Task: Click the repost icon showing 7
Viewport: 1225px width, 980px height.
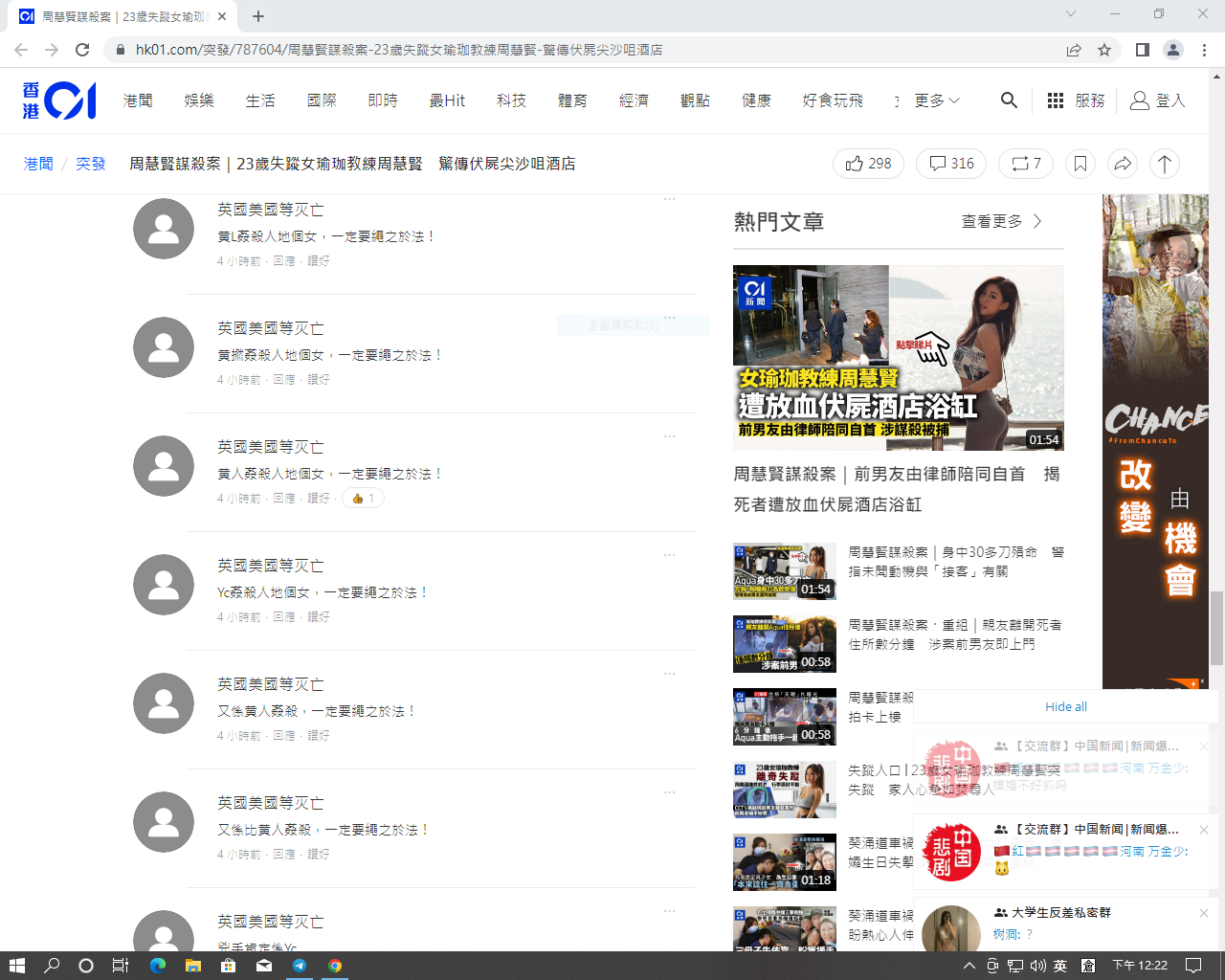Action: 1026,164
